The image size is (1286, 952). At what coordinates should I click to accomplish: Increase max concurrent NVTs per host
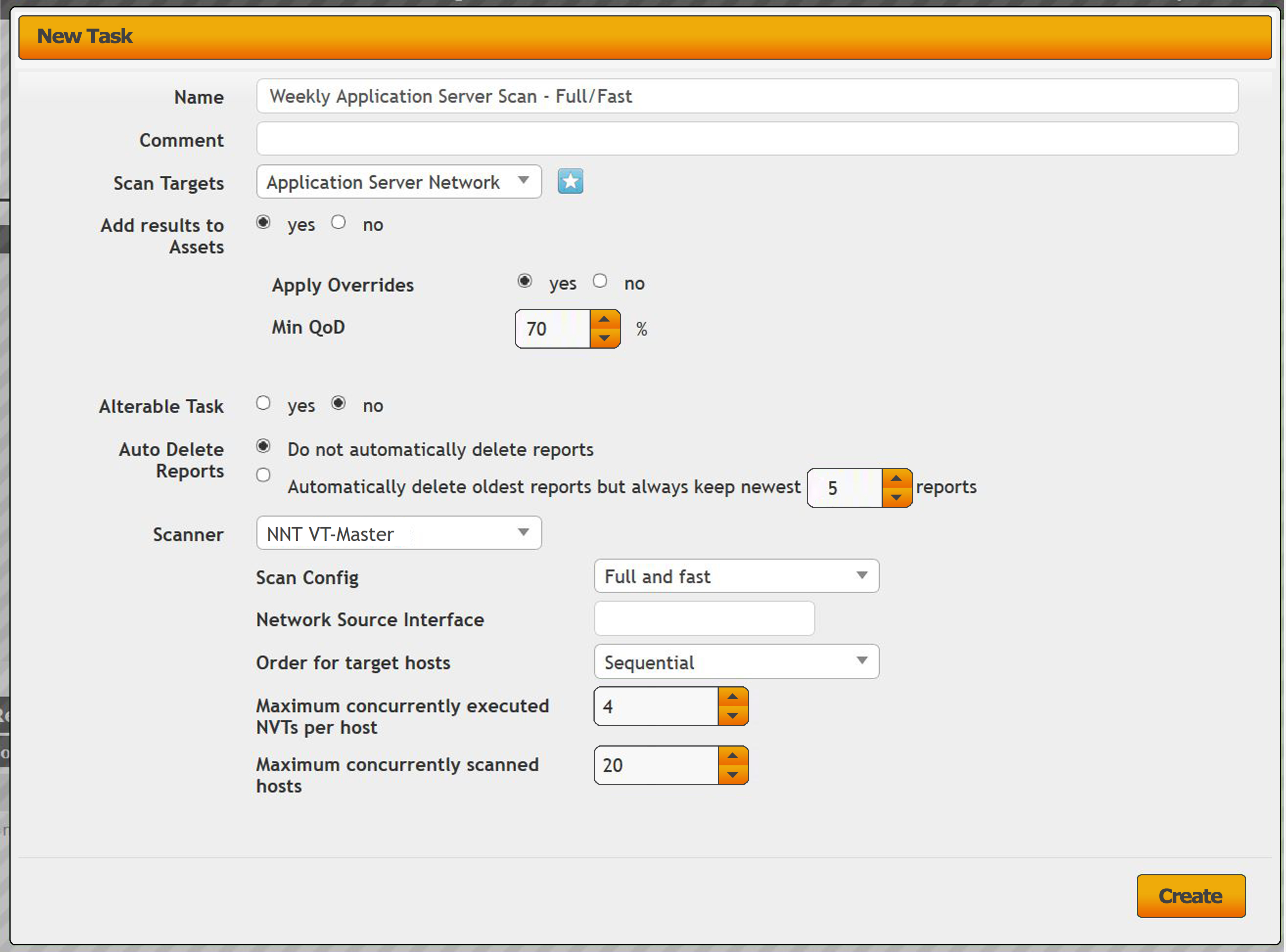(x=732, y=697)
